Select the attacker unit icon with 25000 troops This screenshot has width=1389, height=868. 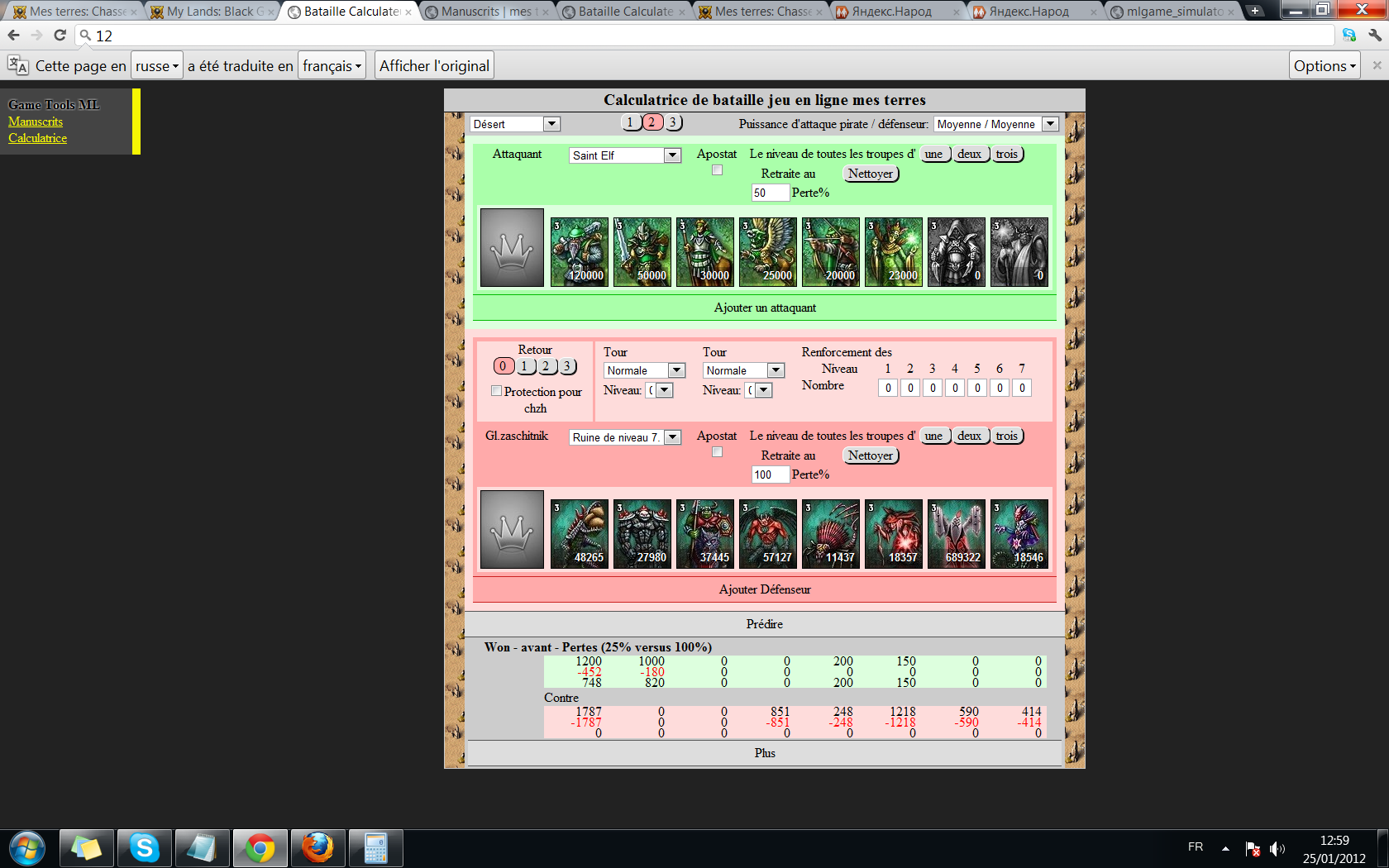767,251
